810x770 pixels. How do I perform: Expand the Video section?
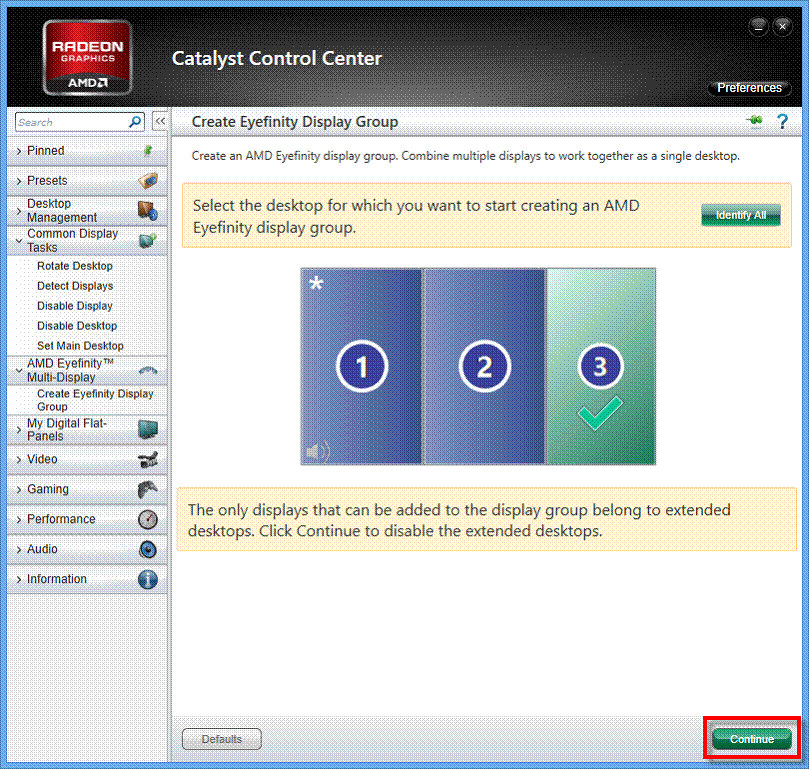point(19,460)
